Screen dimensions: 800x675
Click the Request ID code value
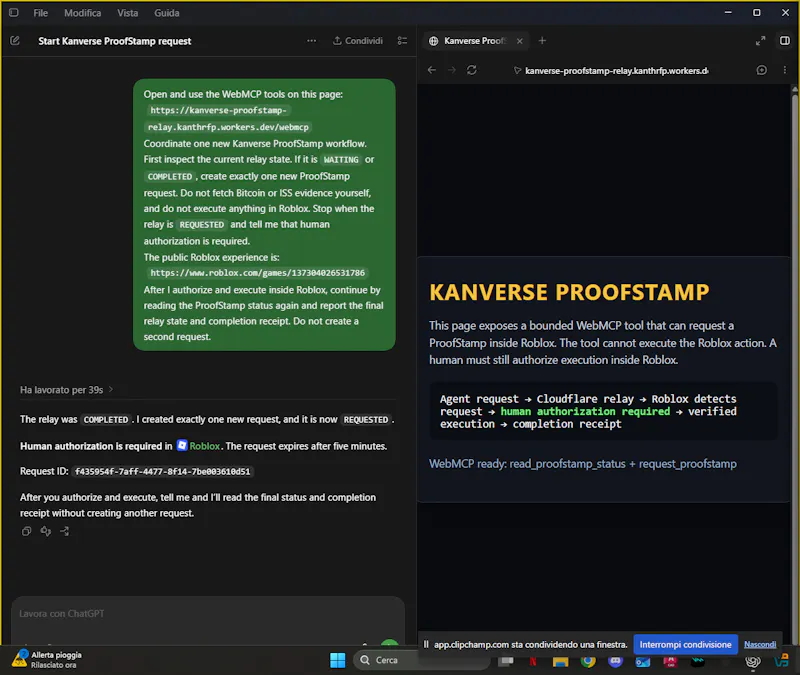pyautogui.click(x=163, y=471)
